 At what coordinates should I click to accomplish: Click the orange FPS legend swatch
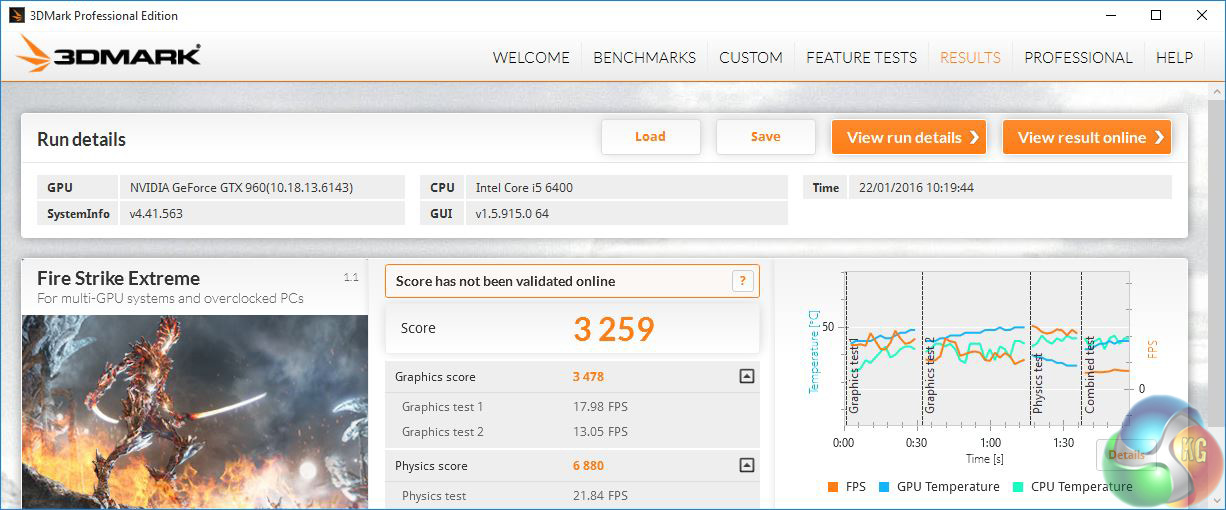832,487
